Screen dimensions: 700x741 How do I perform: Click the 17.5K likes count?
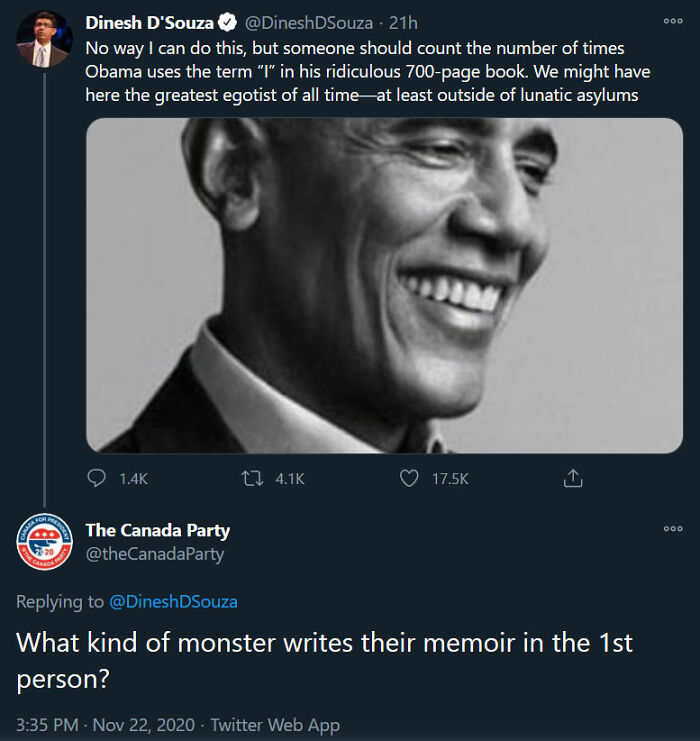[450, 479]
